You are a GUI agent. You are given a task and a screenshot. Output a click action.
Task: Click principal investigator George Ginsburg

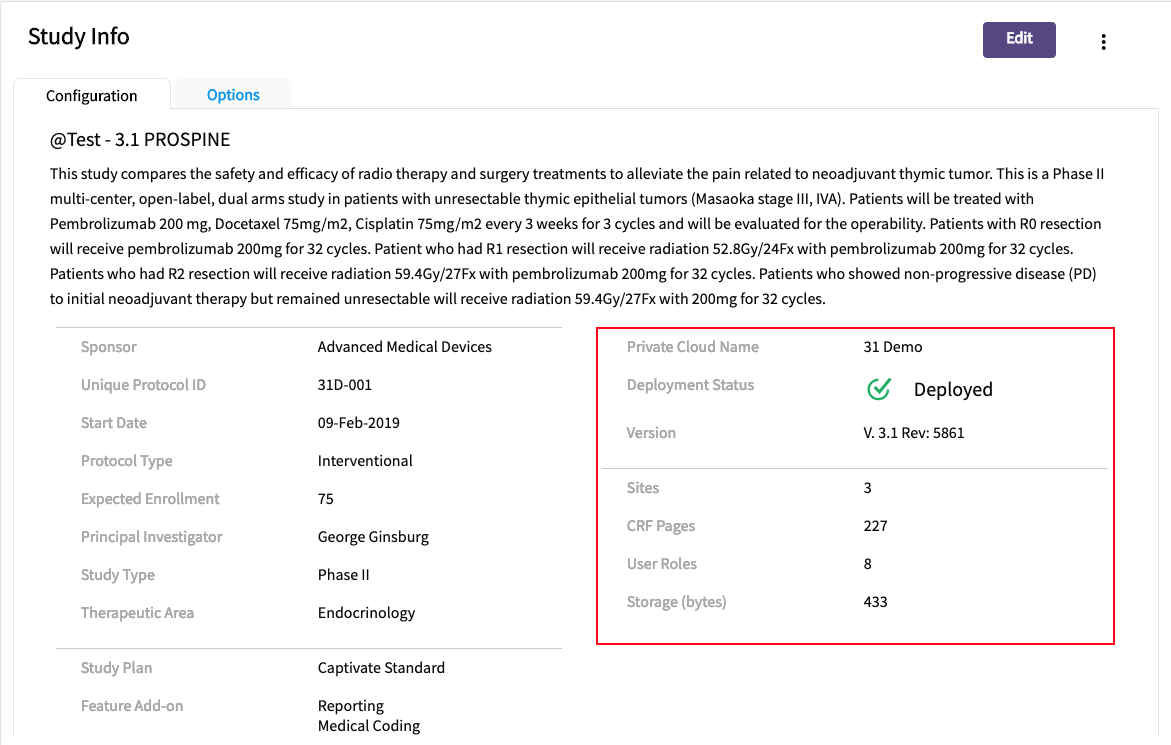pos(373,537)
